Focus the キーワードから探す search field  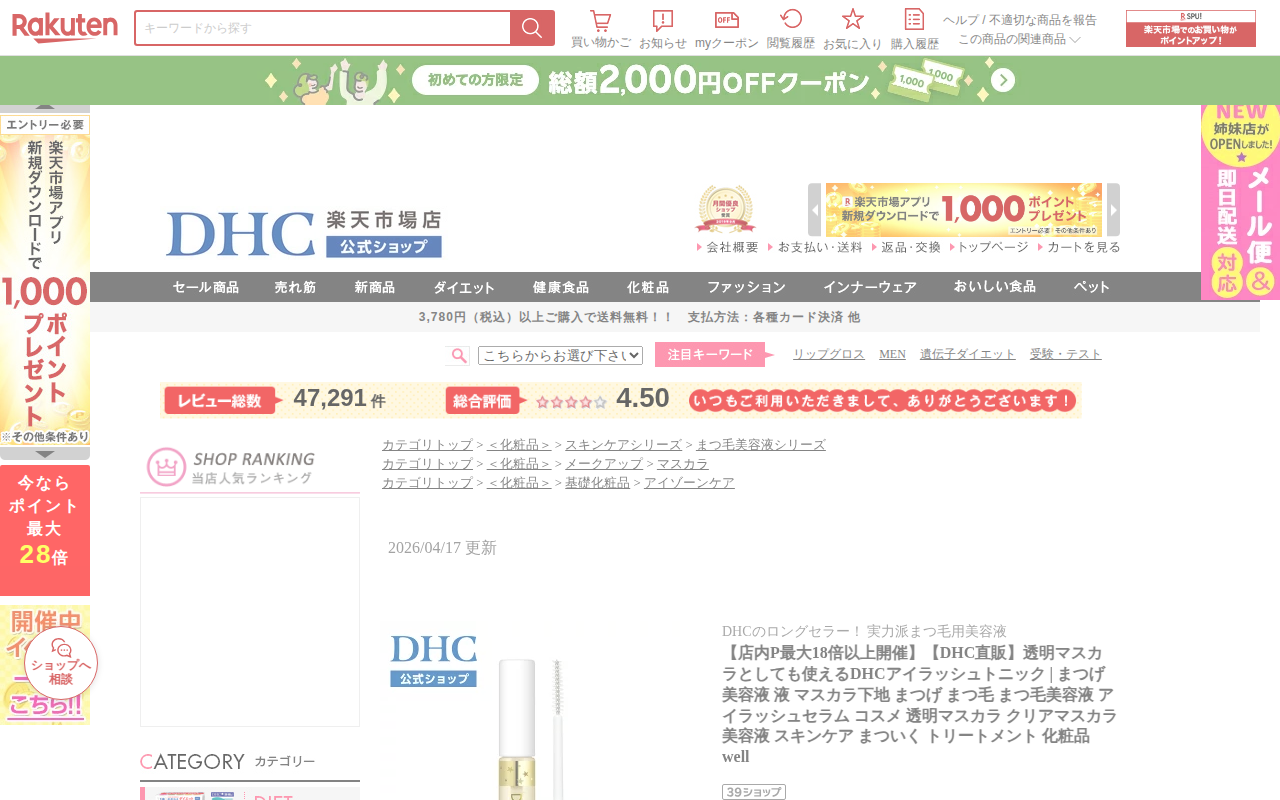323,28
